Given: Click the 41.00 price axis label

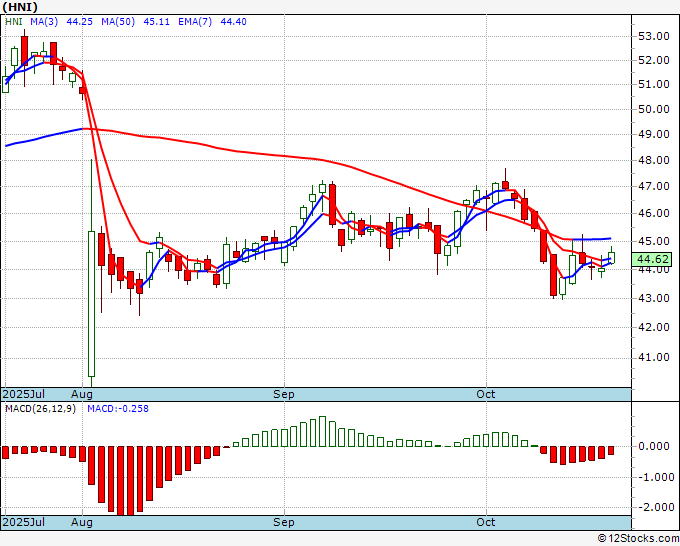Looking at the screenshot, I should tap(654, 357).
